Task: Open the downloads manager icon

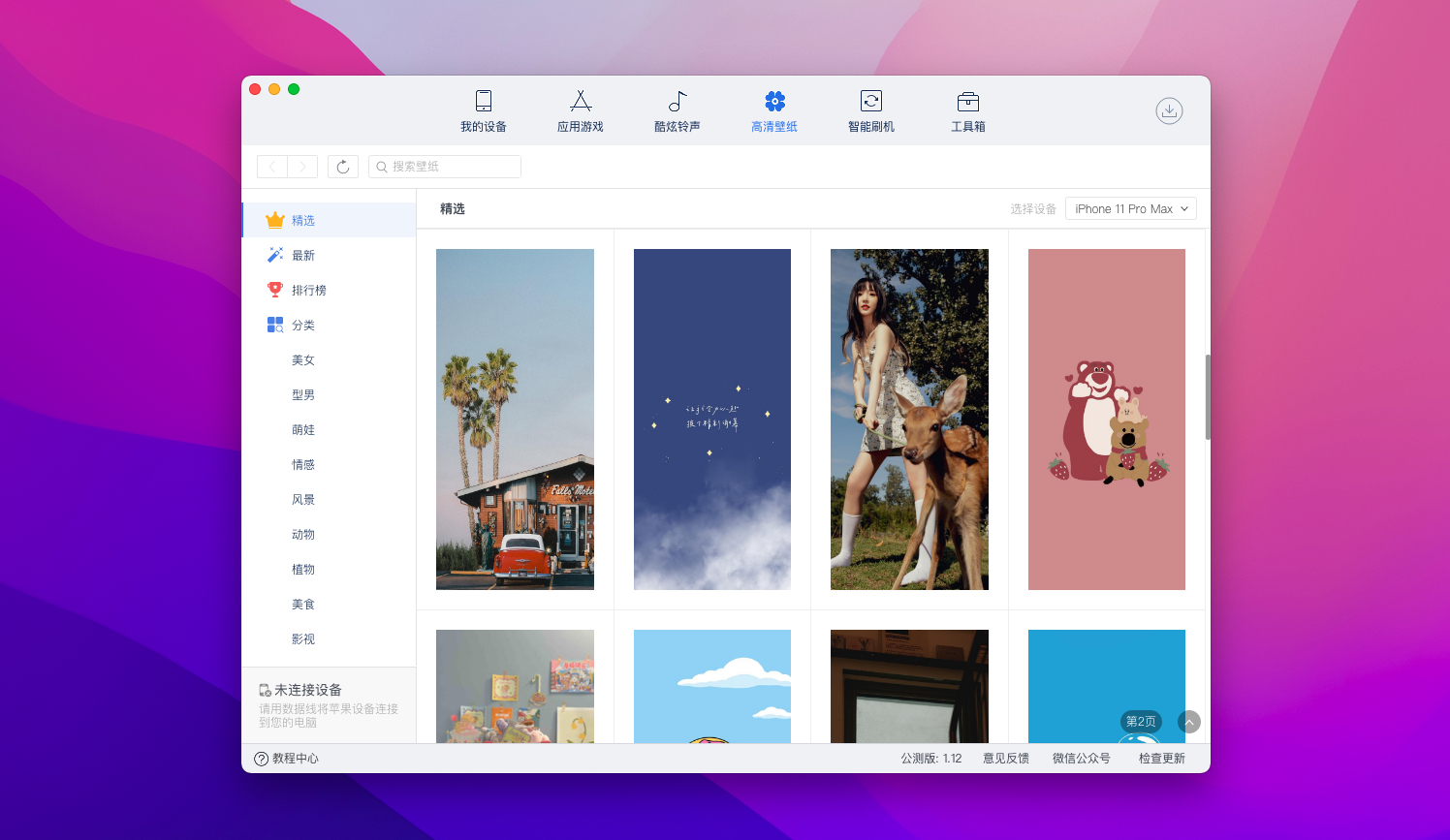Action: point(1169,110)
